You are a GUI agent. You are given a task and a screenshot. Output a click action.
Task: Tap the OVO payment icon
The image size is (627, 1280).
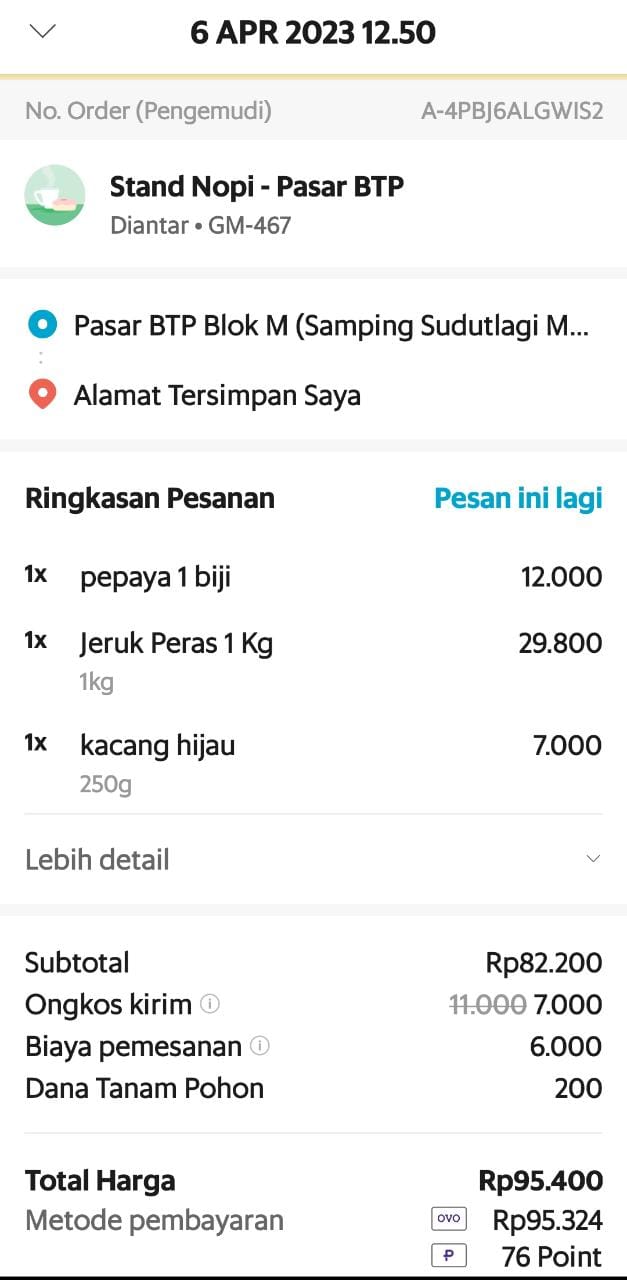449,1219
